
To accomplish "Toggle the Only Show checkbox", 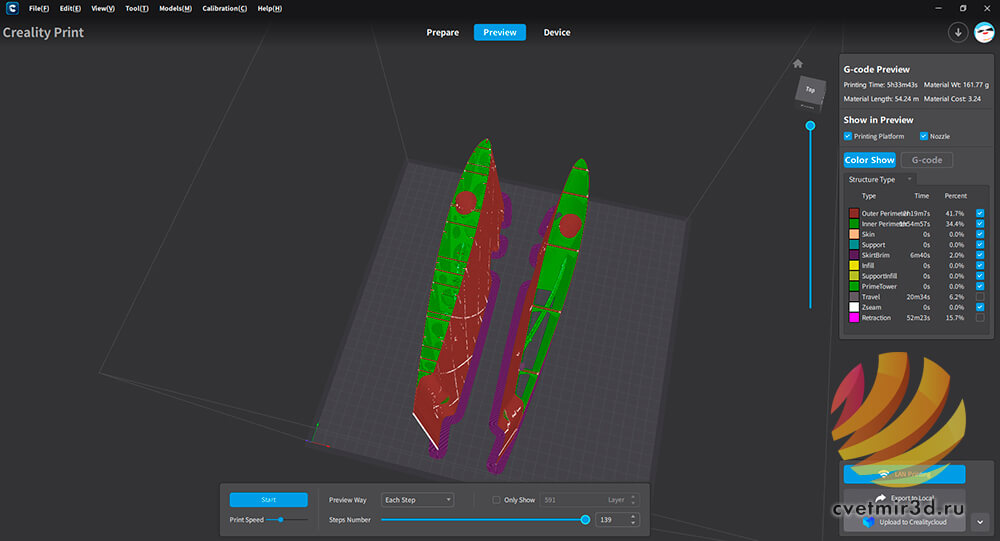I will pyautogui.click(x=496, y=500).
